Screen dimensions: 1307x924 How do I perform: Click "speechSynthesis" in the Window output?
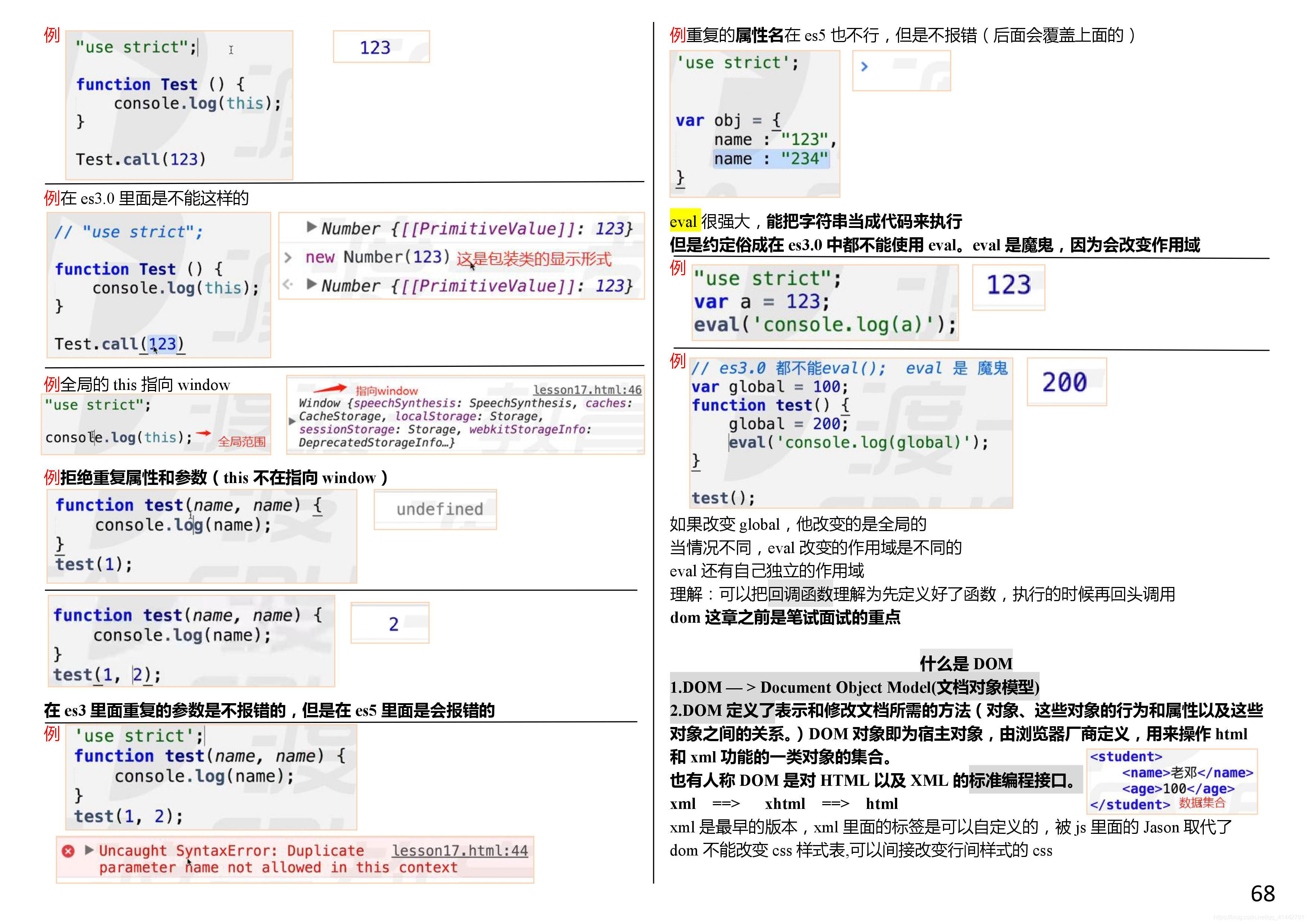(405, 403)
